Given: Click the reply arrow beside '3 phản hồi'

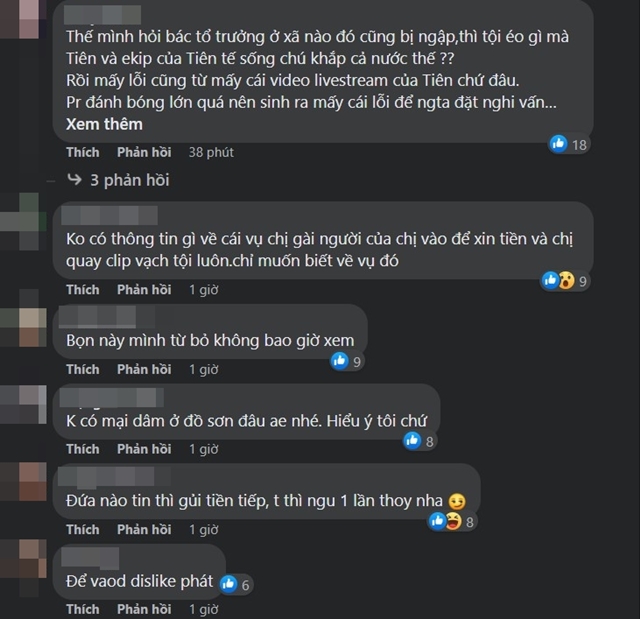Looking at the screenshot, I should [74, 180].
